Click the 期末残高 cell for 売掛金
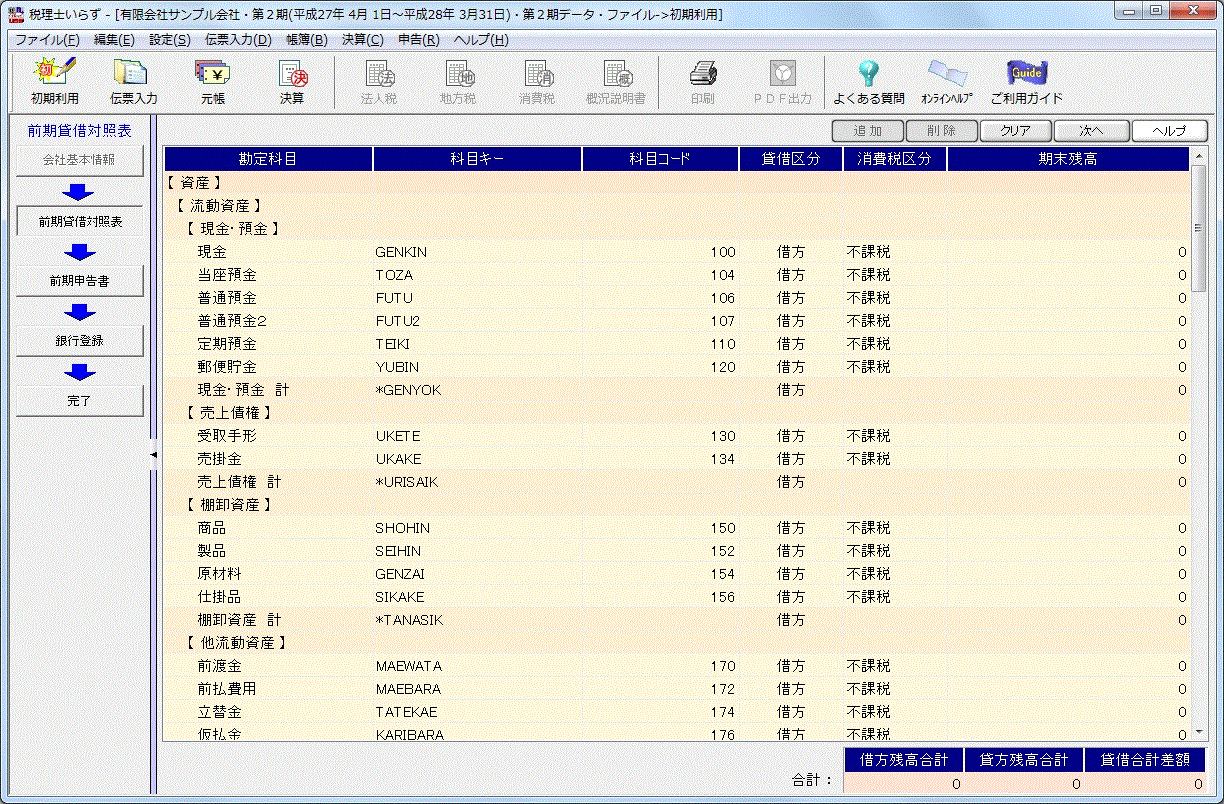Viewport: 1224px width, 804px height. [x=1068, y=459]
